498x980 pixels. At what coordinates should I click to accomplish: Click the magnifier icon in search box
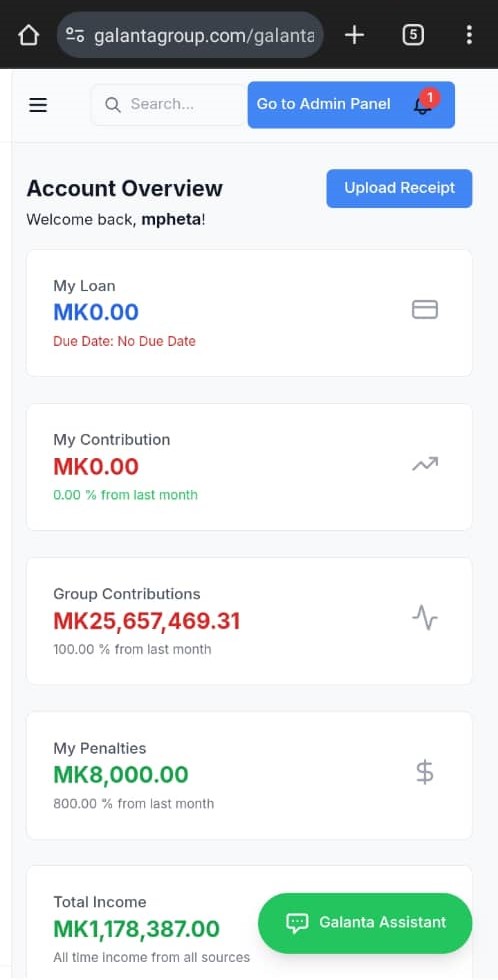[112, 105]
